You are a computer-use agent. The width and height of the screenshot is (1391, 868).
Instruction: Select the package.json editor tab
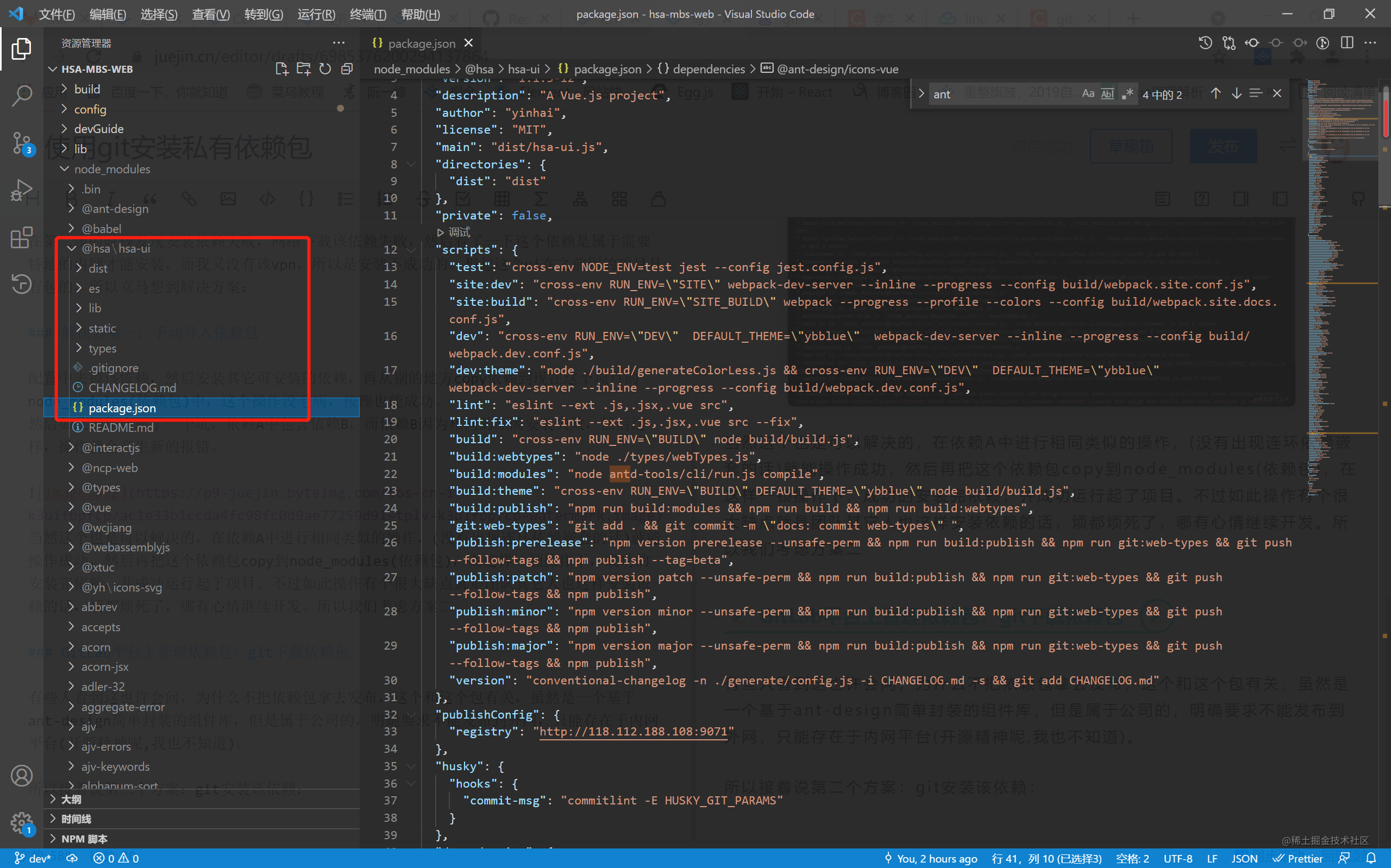[x=422, y=43]
